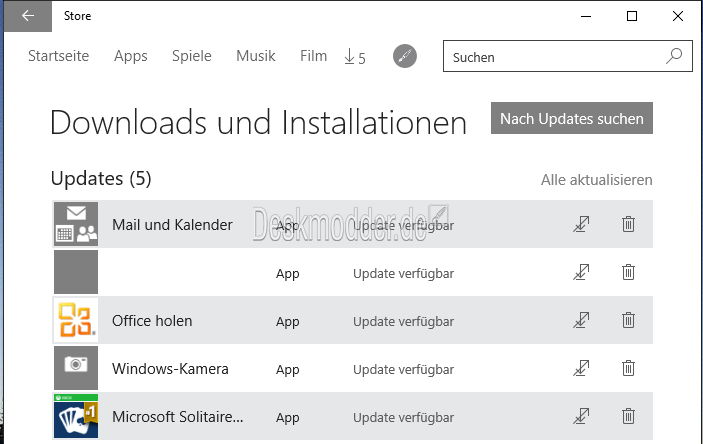Open the user account avatar icon
The image size is (703, 444).
[x=404, y=57]
